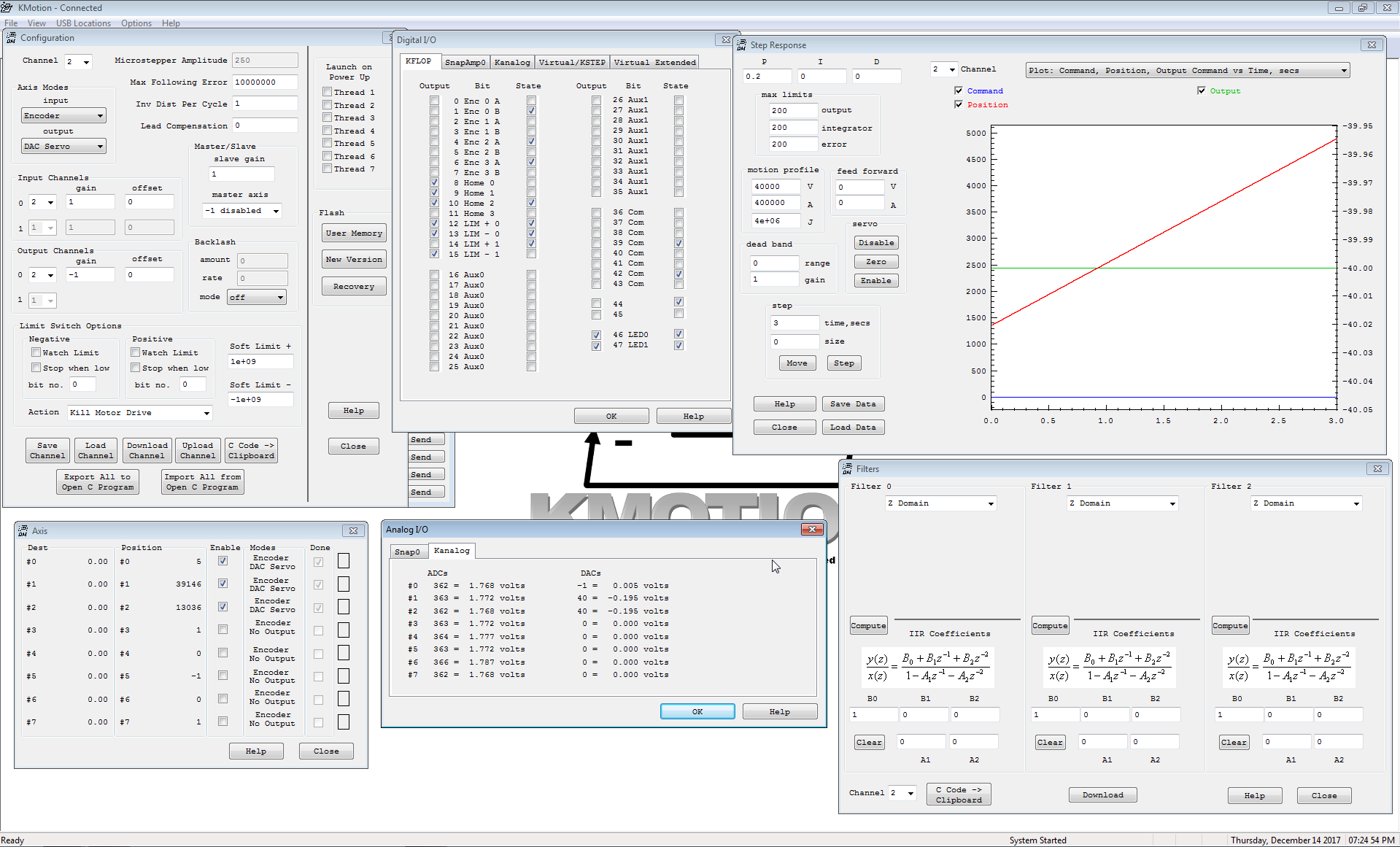Viewport: 1400px width, 847px height.
Task: Click the Configuration window title icon
Action: click(11, 38)
